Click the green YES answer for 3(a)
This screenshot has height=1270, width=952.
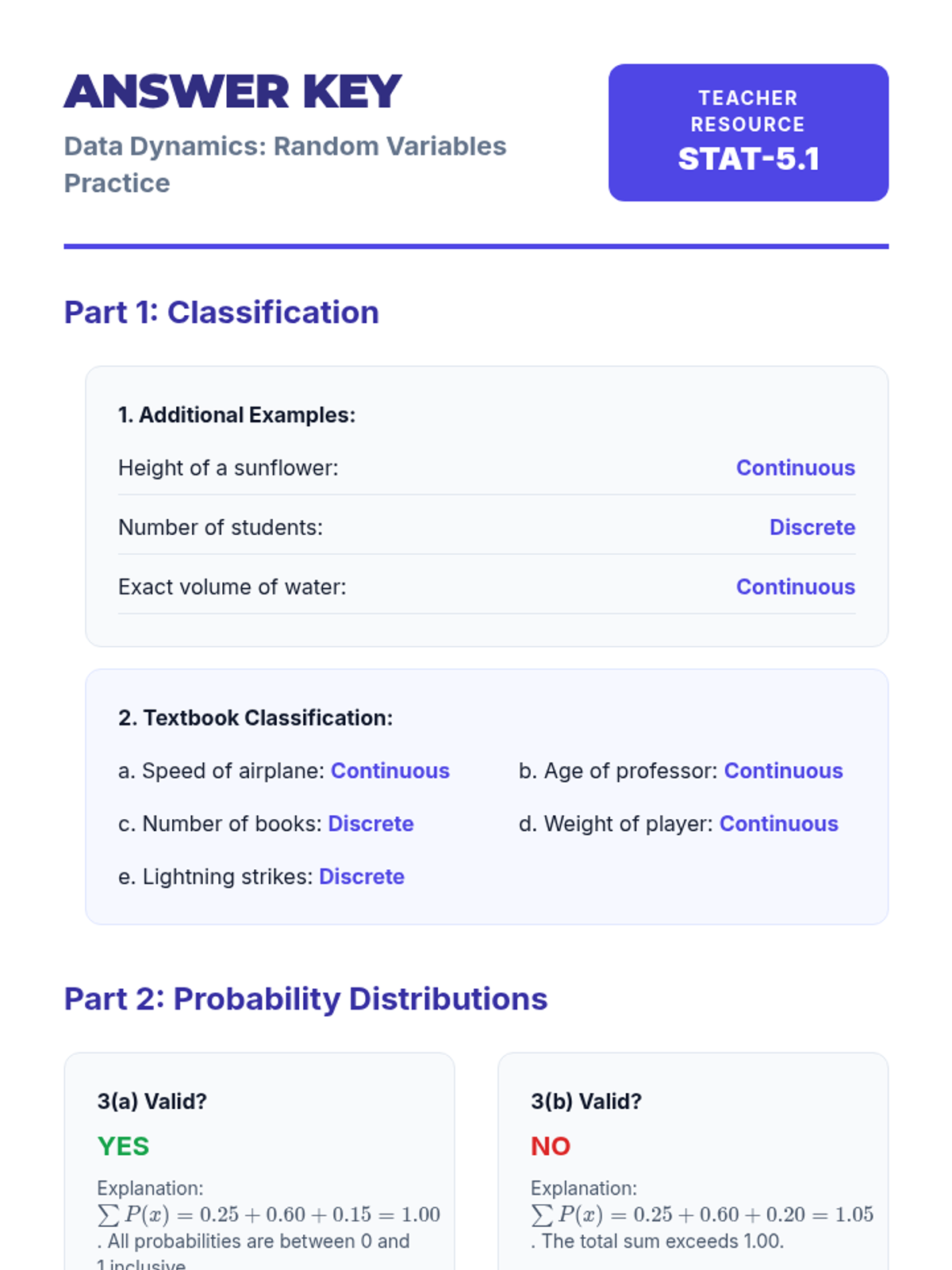pyautogui.click(x=123, y=1146)
